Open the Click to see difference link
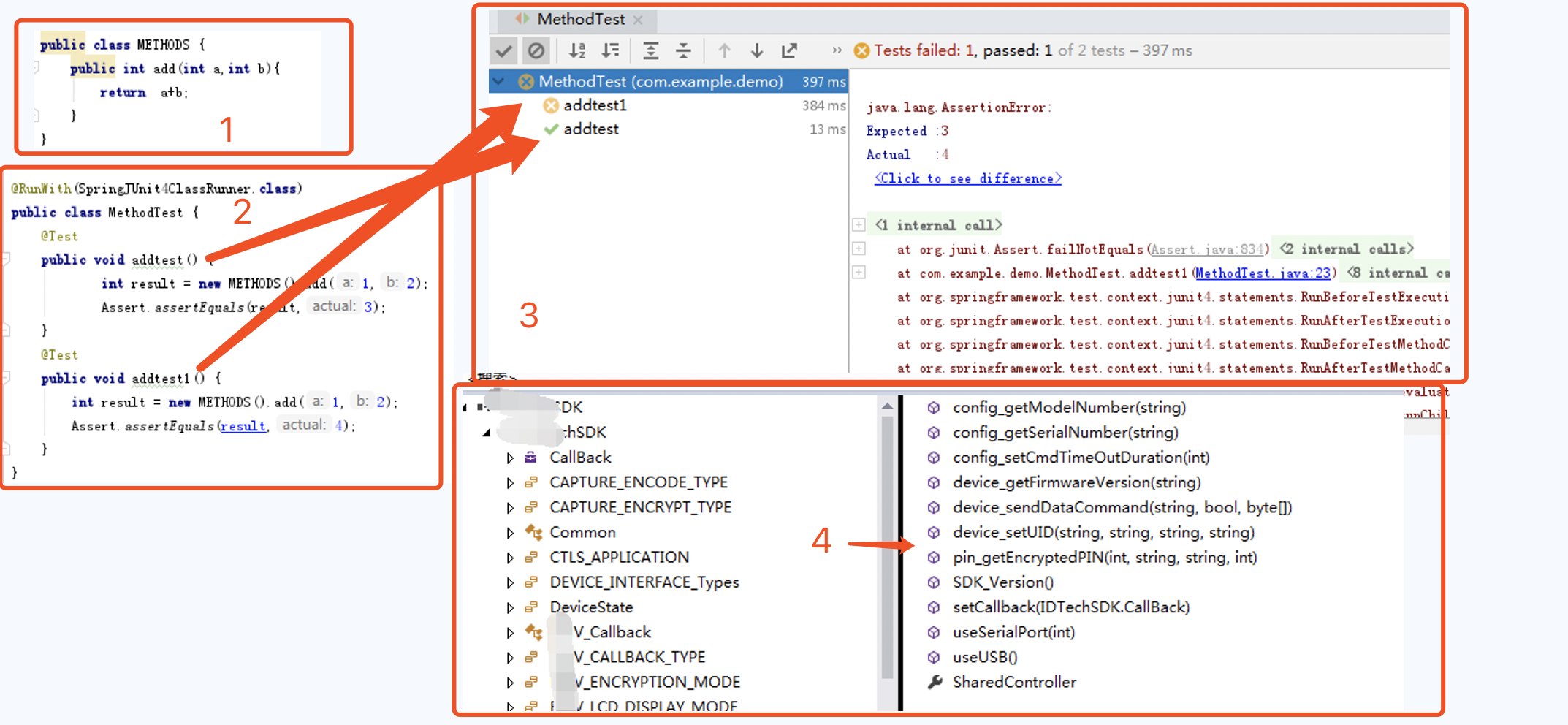Viewport: 1568px width, 725px height. pos(967,178)
